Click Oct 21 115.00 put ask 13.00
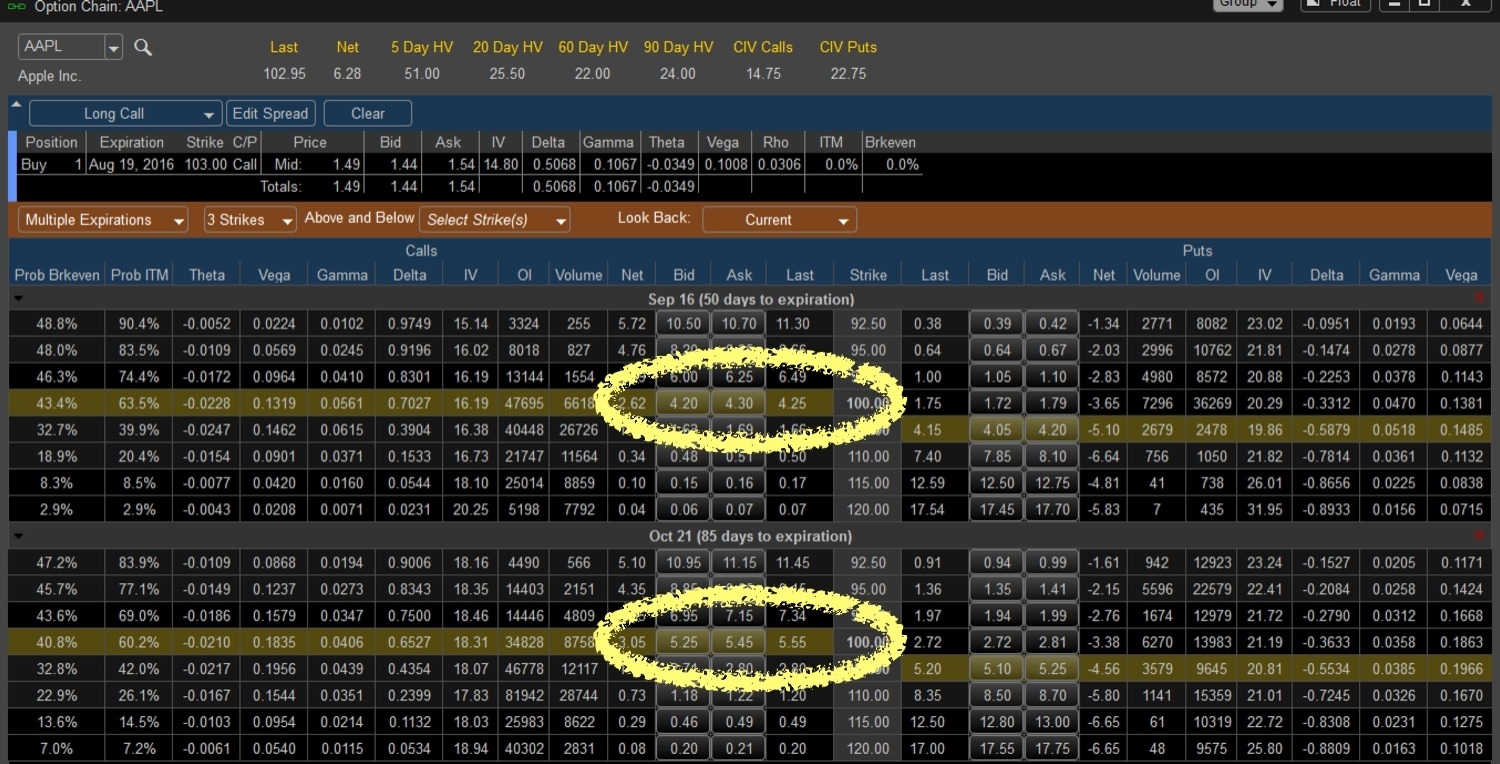Screen dimensions: 1500x764 click(x=1052, y=722)
